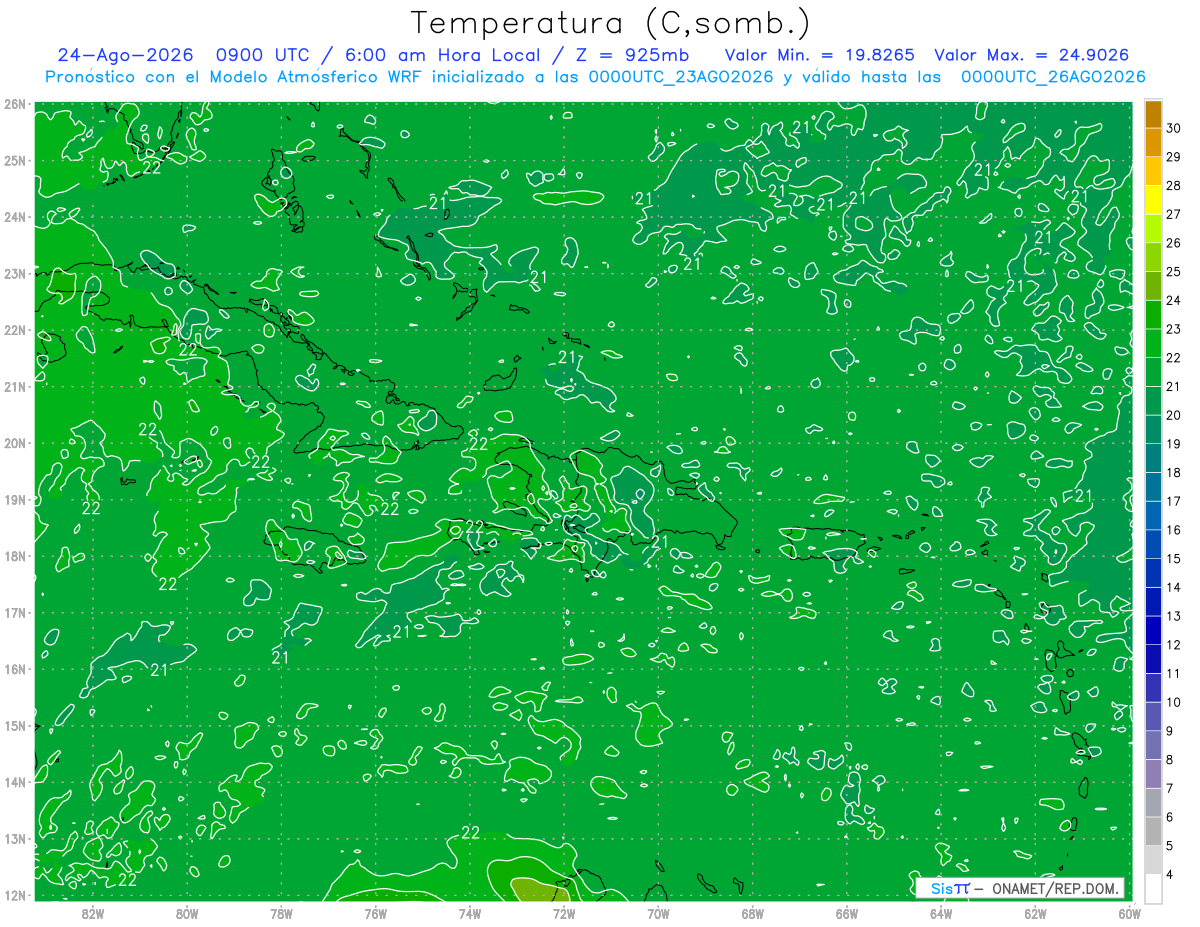Screen dimensions: 1200x927
Task: Click the "20N" latitude label
Action: [x=14, y=443]
